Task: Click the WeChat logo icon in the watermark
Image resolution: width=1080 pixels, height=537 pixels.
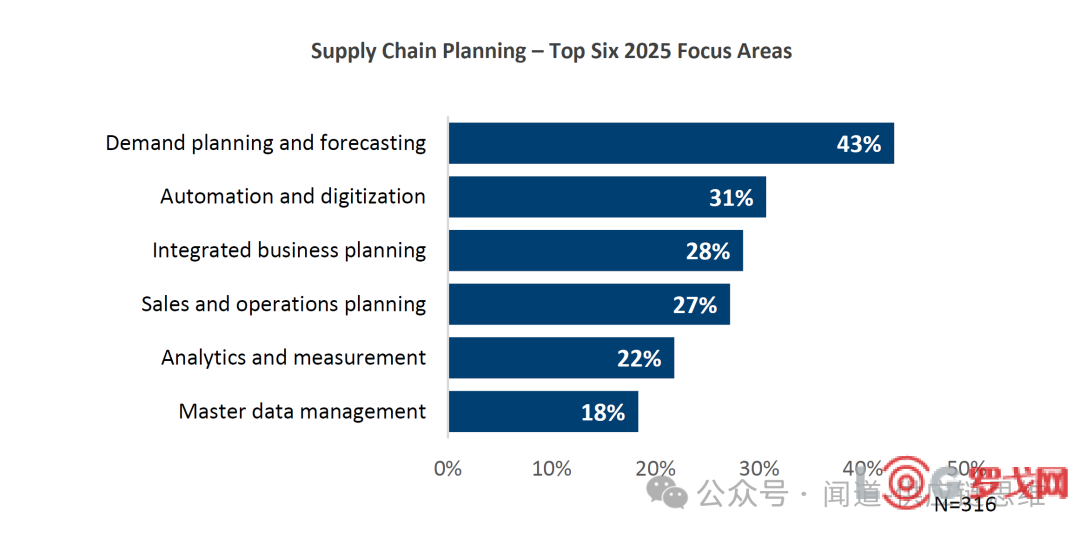Action: pos(666,492)
